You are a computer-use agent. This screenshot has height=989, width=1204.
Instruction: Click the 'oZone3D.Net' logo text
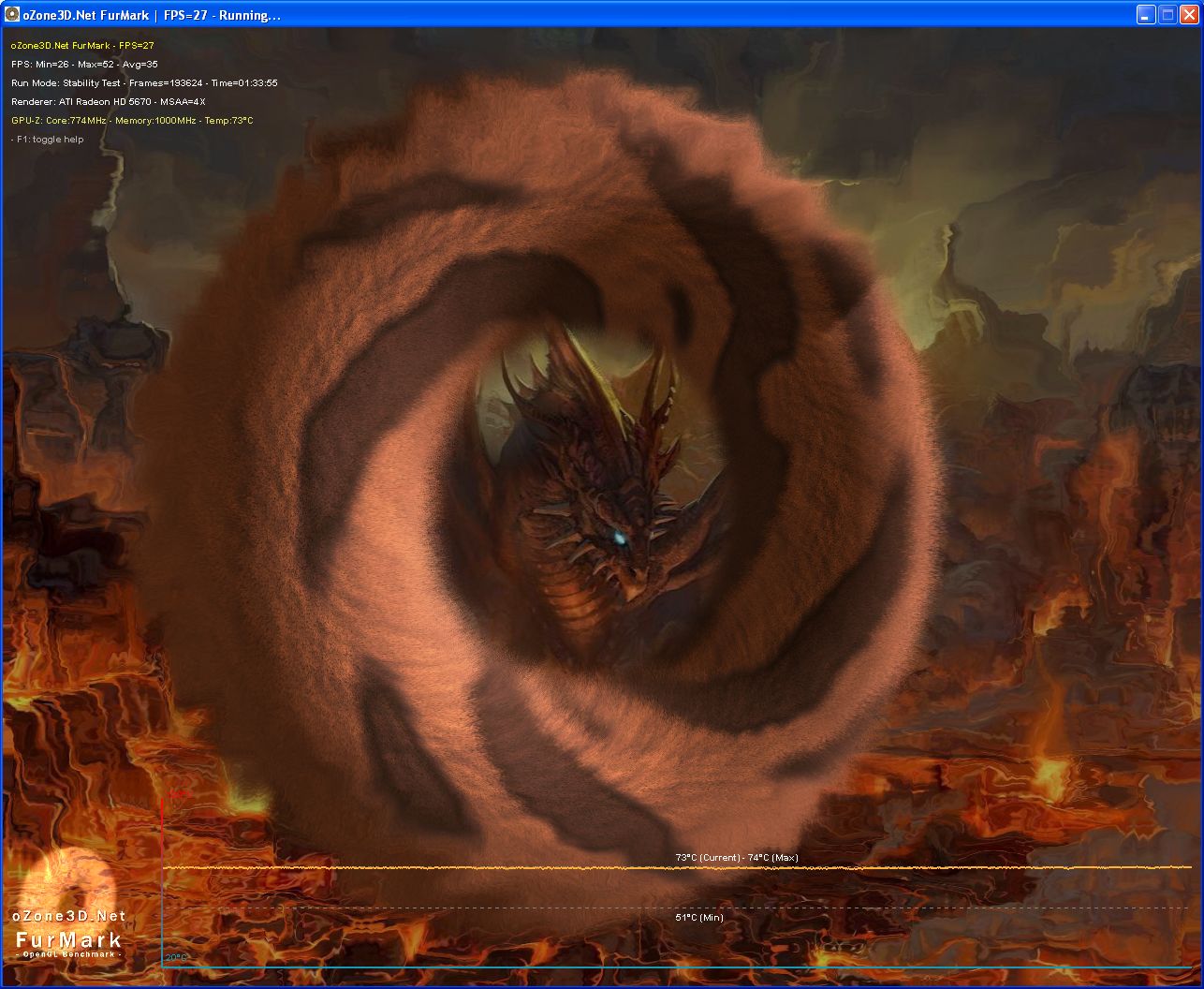69,916
